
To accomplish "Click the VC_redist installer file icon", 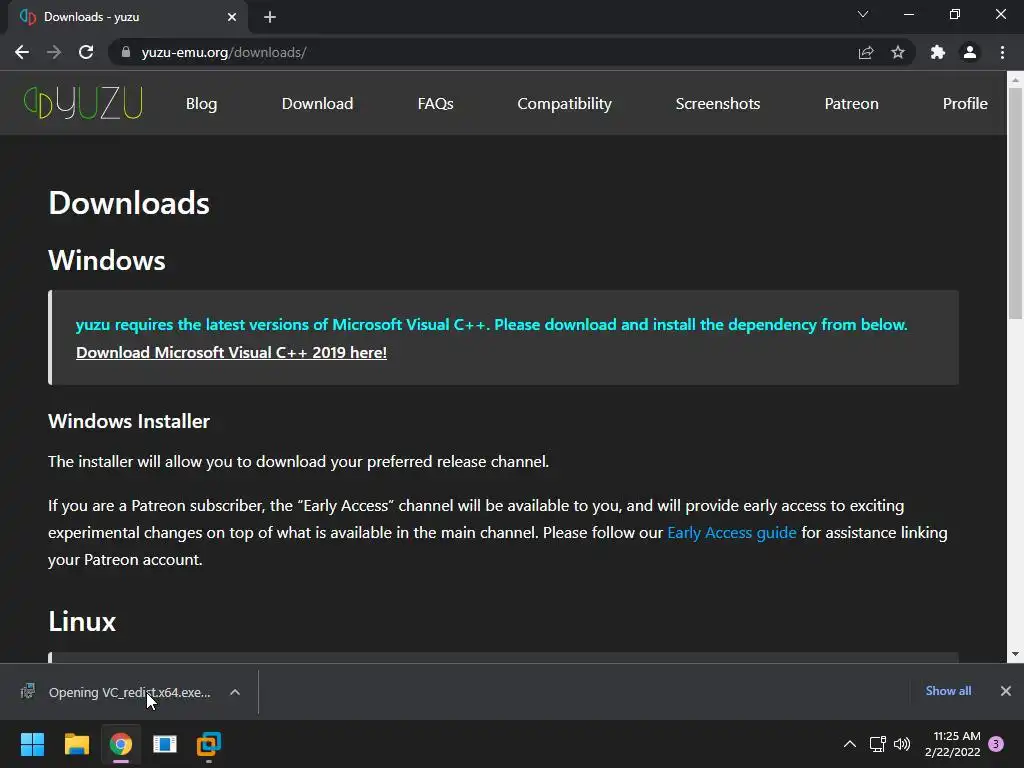I will pos(28,691).
